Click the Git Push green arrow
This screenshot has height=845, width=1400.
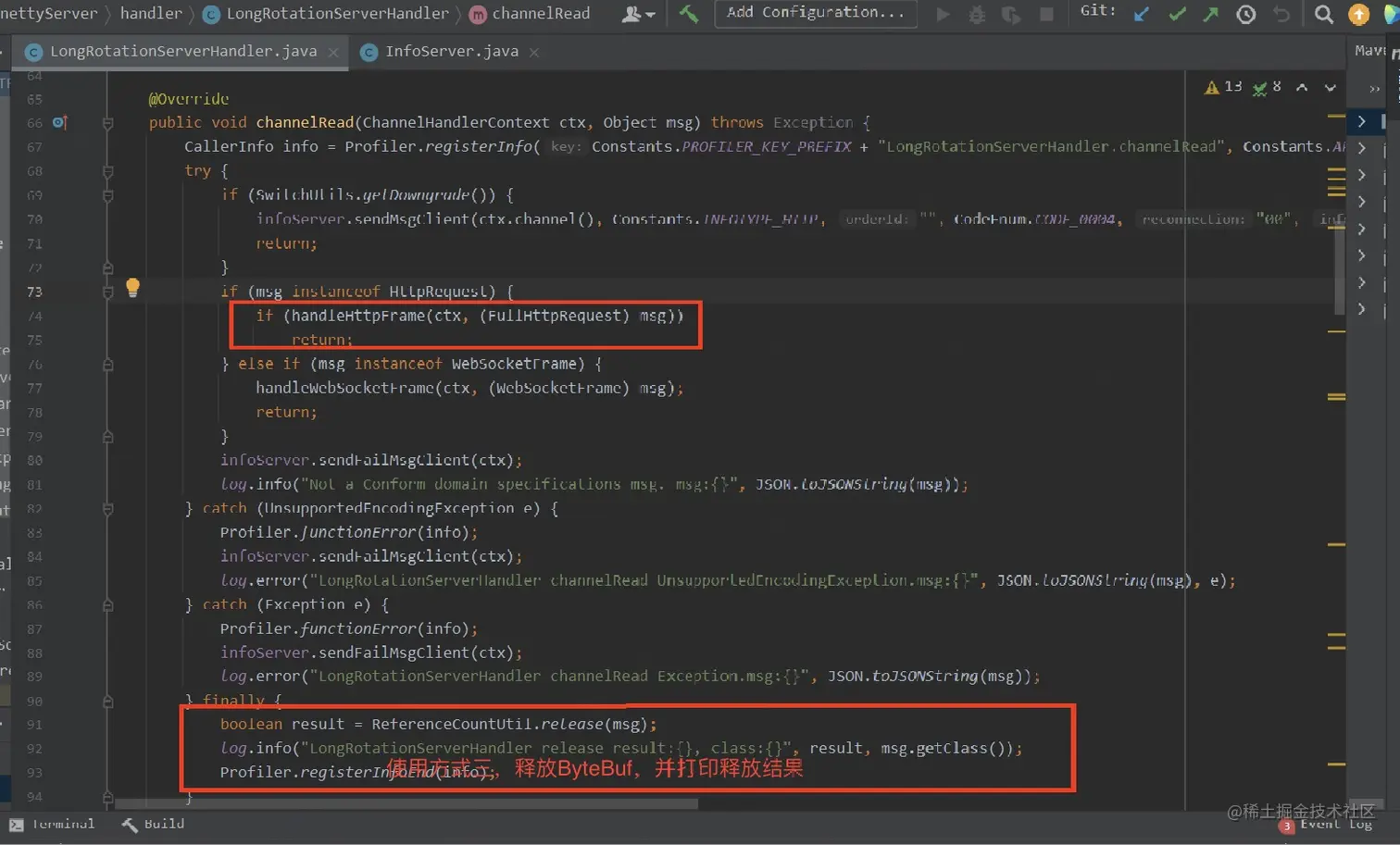[x=1211, y=14]
